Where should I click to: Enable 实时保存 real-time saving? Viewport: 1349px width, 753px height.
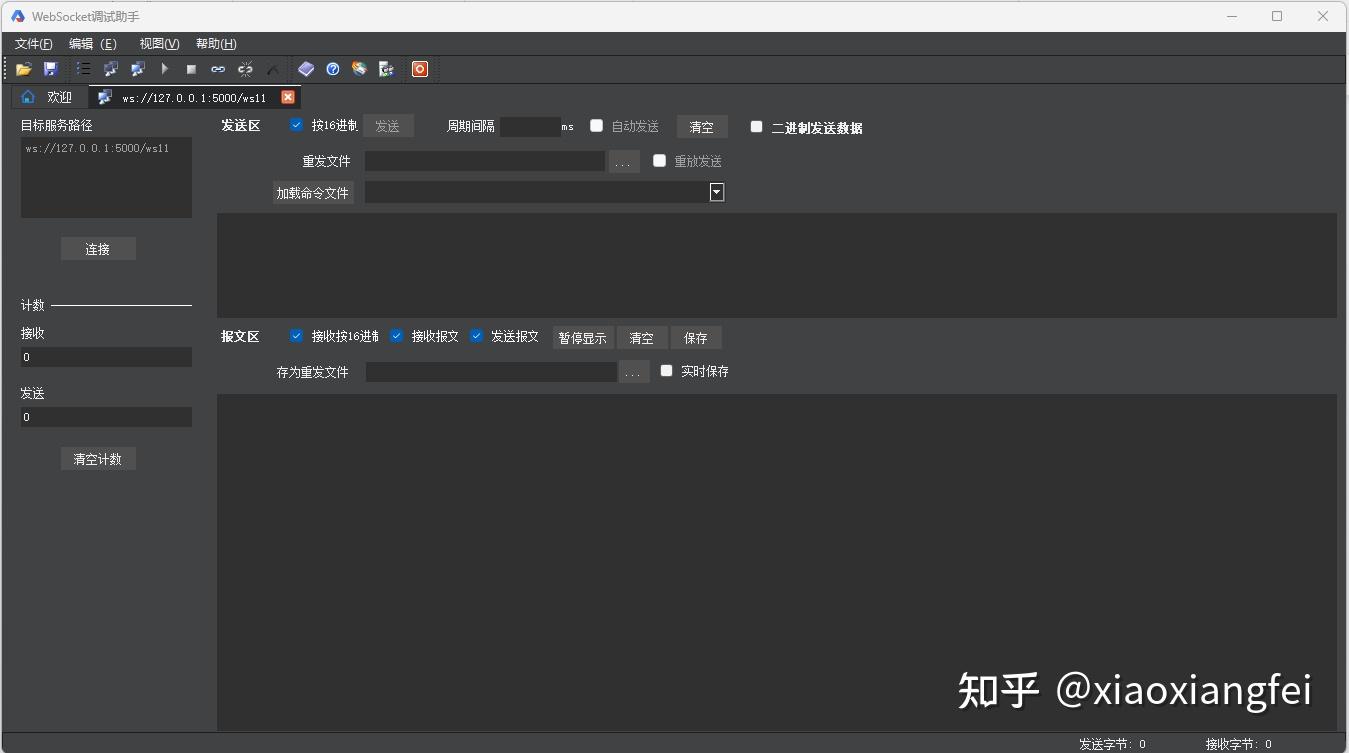(x=667, y=371)
